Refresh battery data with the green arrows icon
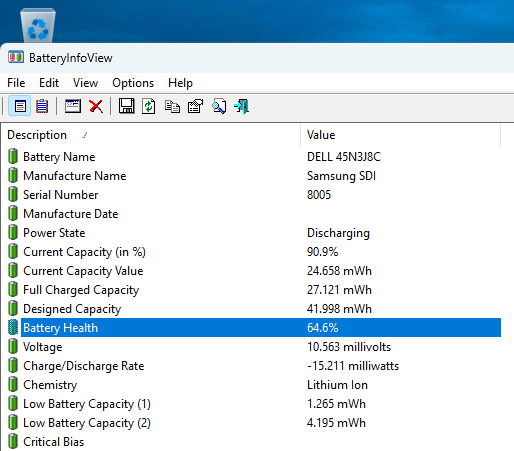This screenshot has height=451, width=514. (x=148, y=107)
